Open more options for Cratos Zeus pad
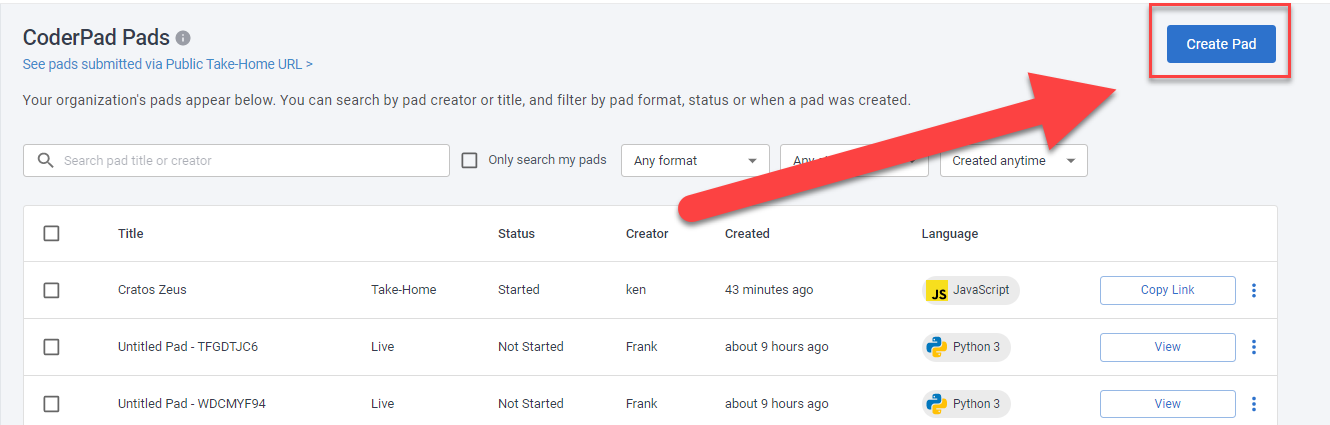The image size is (1330, 425). [1254, 290]
